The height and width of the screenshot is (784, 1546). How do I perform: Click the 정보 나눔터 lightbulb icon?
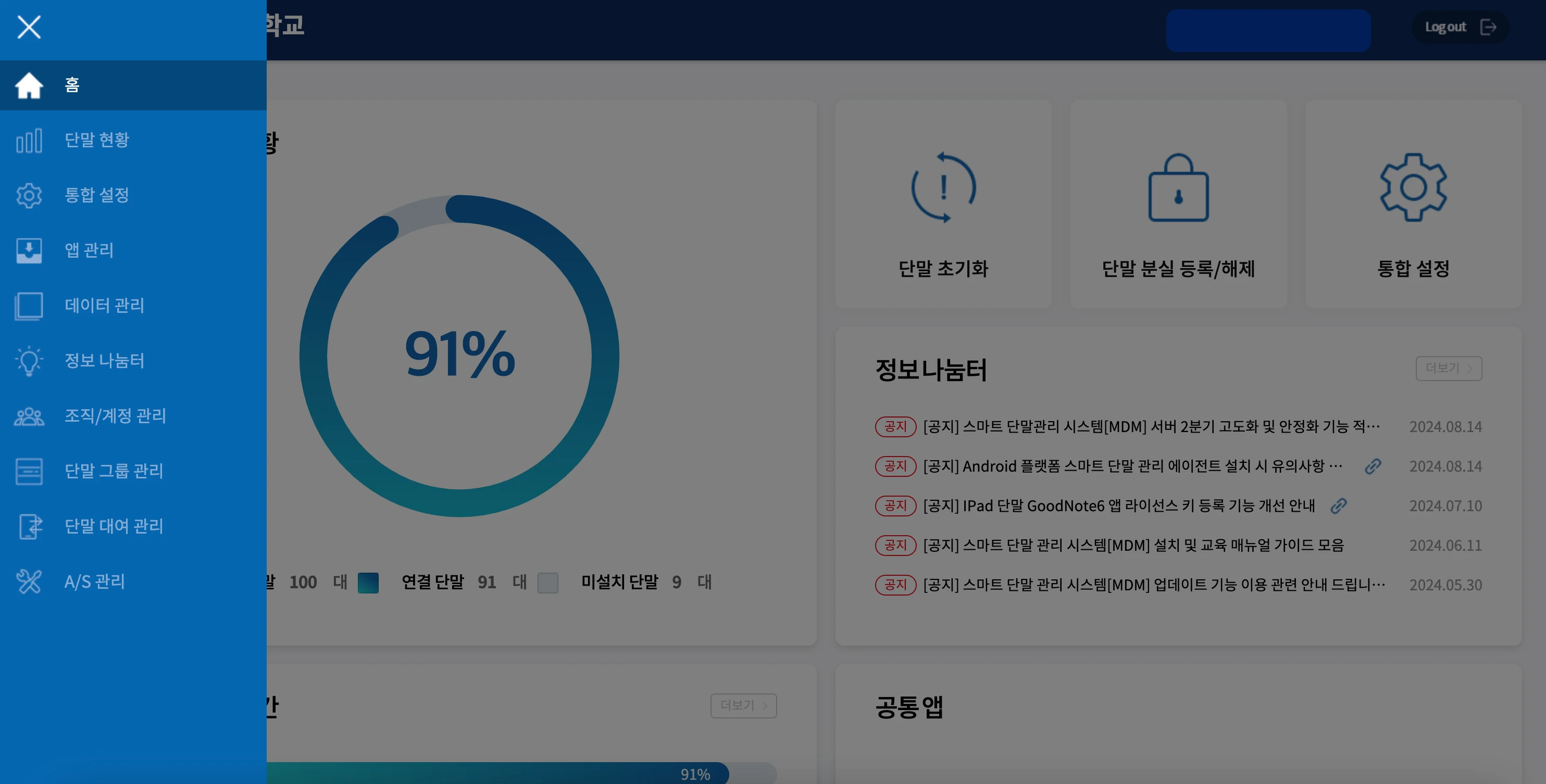pos(29,361)
